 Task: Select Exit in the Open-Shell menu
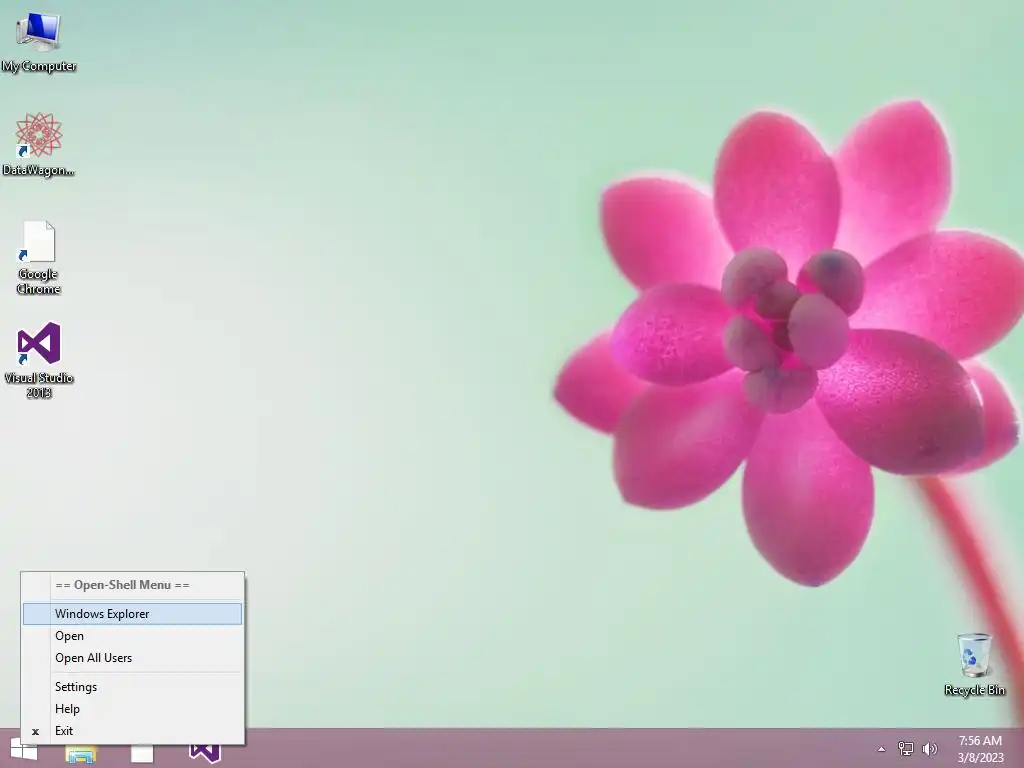(x=133, y=731)
